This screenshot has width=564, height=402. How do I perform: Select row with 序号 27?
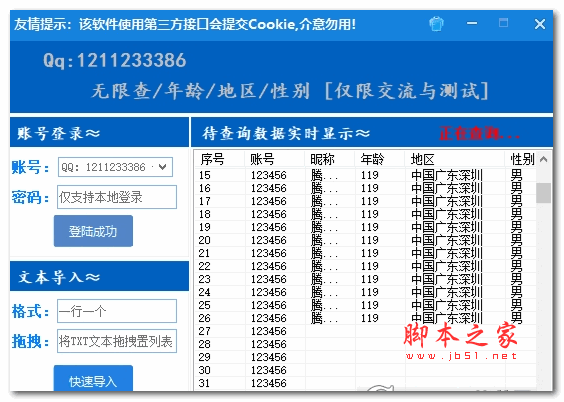pyautogui.click(x=365, y=331)
